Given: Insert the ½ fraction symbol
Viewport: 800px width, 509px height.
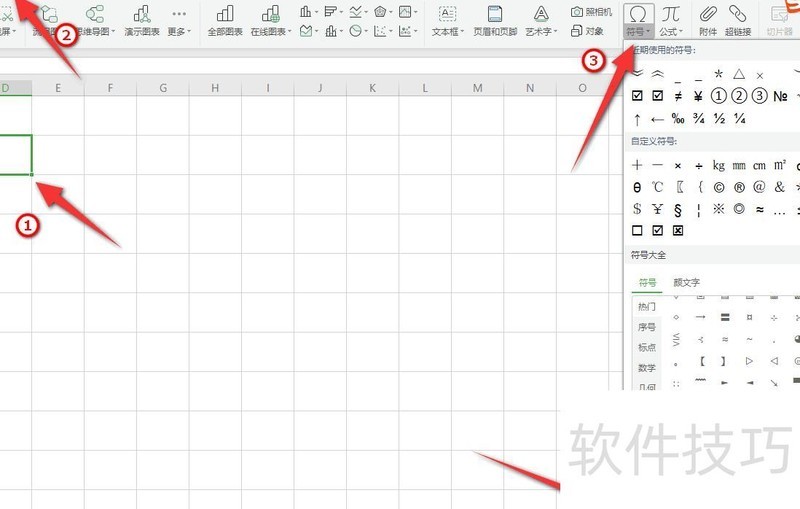Looking at the screenshot, I should click(x=719, y=119).
